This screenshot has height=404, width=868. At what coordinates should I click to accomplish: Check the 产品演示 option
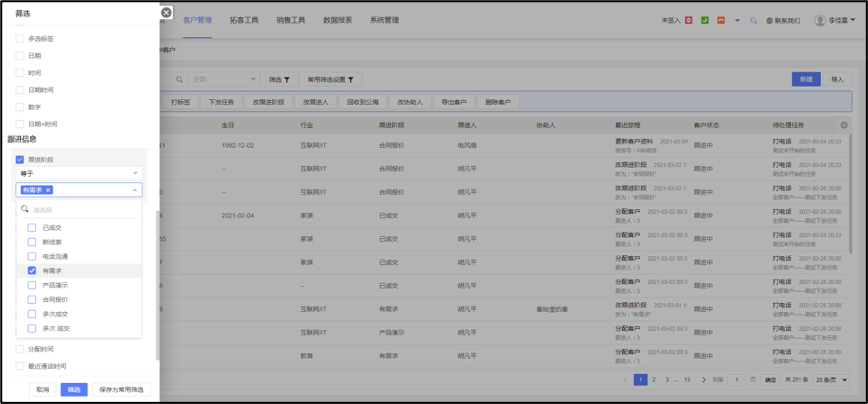pyautogui.click(x=32, y=285)
